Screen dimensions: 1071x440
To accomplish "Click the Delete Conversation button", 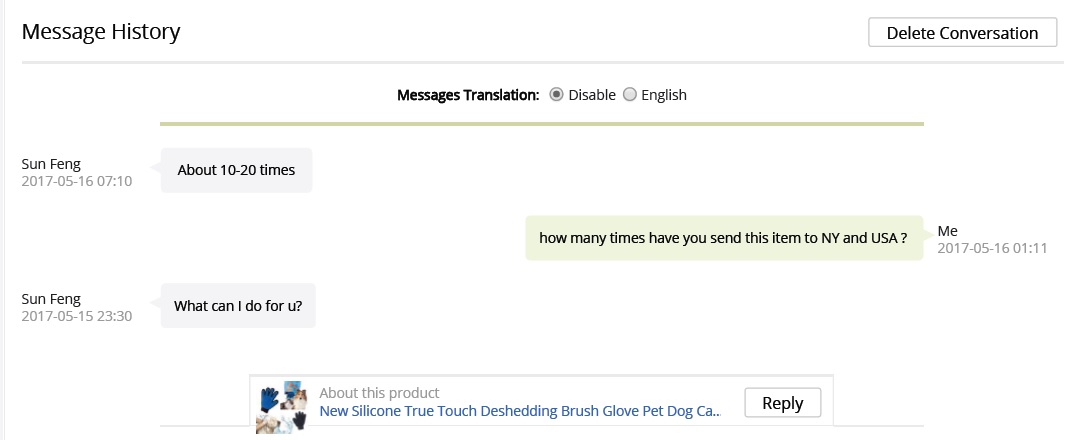I will click(962, 33).
